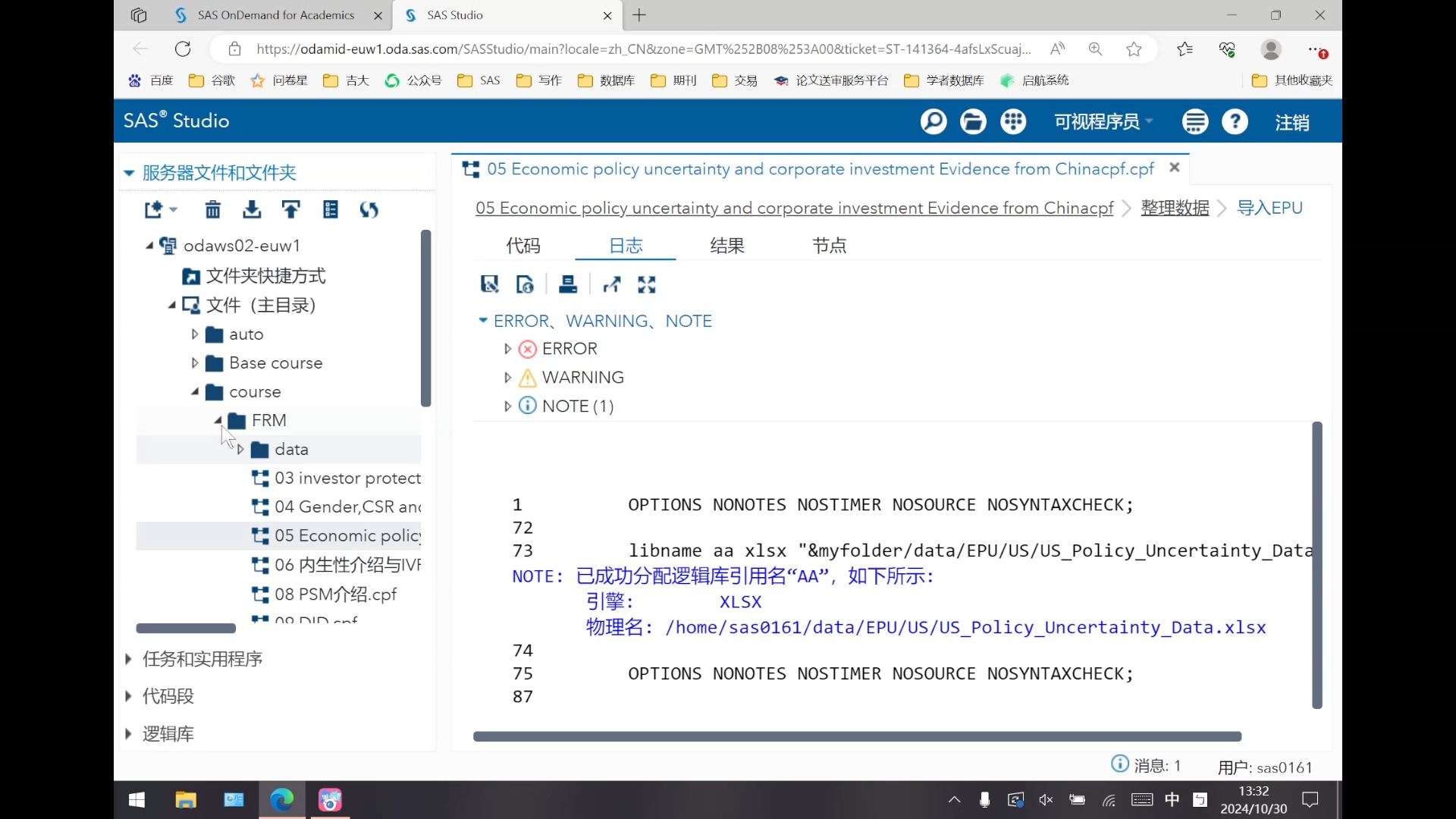Reload the browser page
1456x819 pixels.
coord(183,49)
